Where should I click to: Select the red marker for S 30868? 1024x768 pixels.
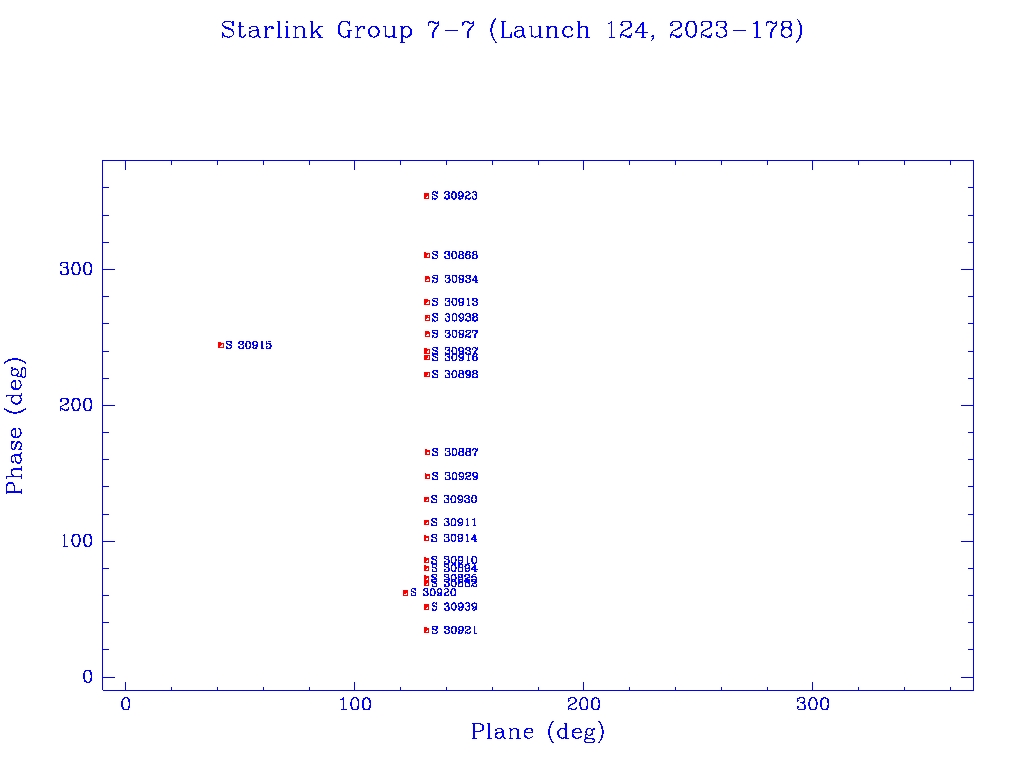click(426, 255)
